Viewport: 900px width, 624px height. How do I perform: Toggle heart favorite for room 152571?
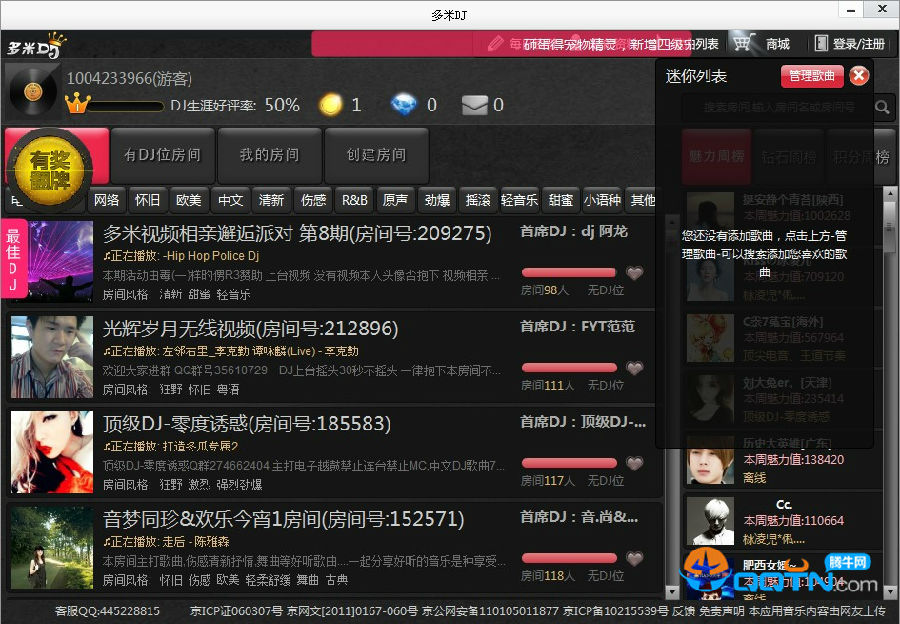click(634, 559)
